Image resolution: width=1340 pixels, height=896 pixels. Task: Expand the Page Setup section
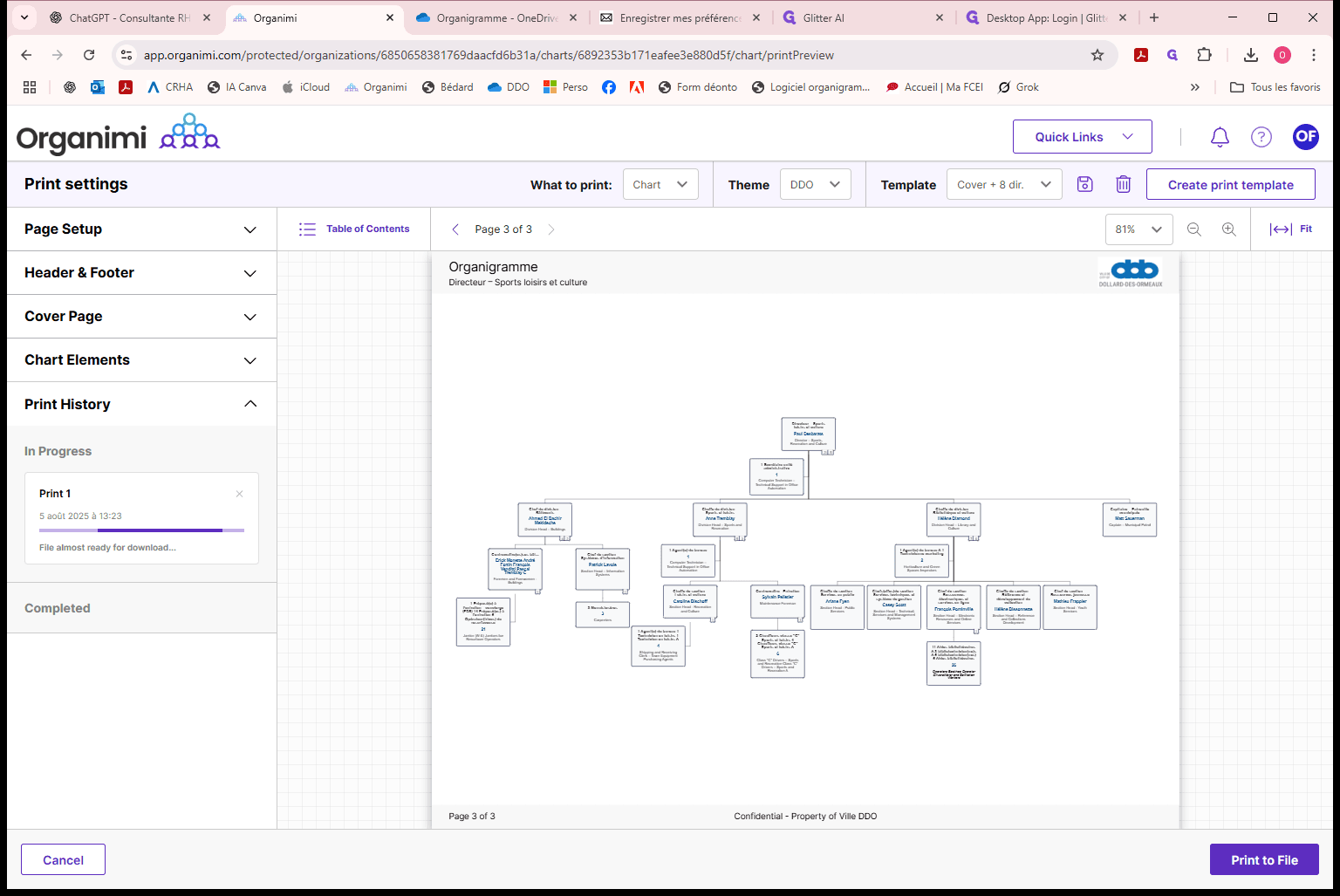point(141,229)
